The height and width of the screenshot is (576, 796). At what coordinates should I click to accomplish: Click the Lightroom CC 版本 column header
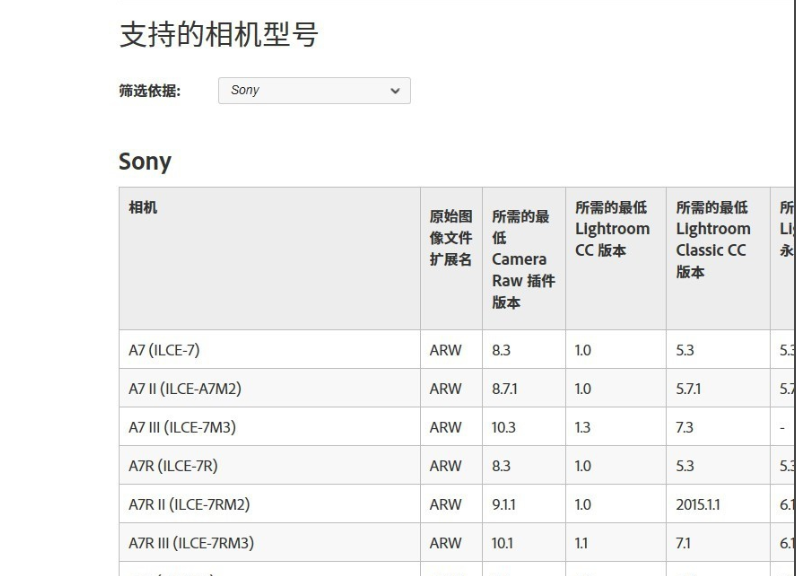pyautogui.click(x=612, y=229)
